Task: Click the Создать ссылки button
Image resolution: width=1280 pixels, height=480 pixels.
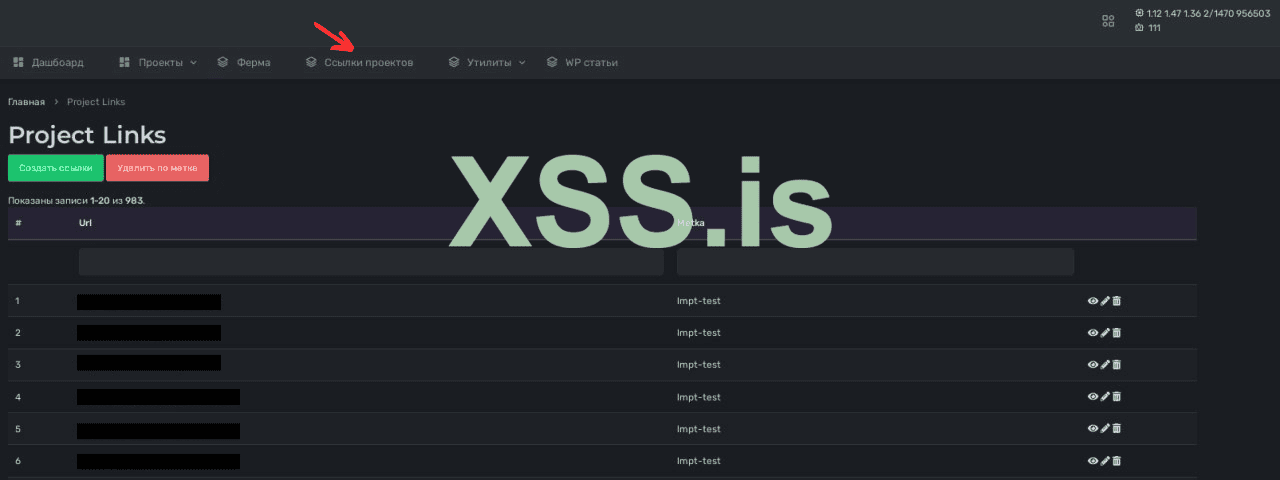Action: (x=55, y=168)
